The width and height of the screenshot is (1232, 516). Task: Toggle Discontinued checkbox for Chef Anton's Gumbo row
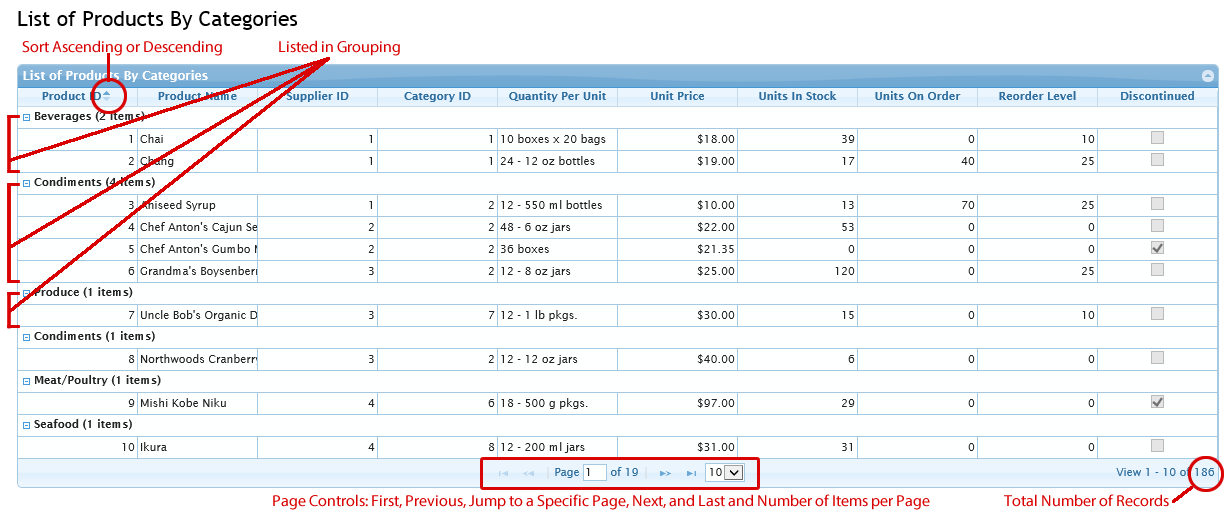[x=1157, y=248]
